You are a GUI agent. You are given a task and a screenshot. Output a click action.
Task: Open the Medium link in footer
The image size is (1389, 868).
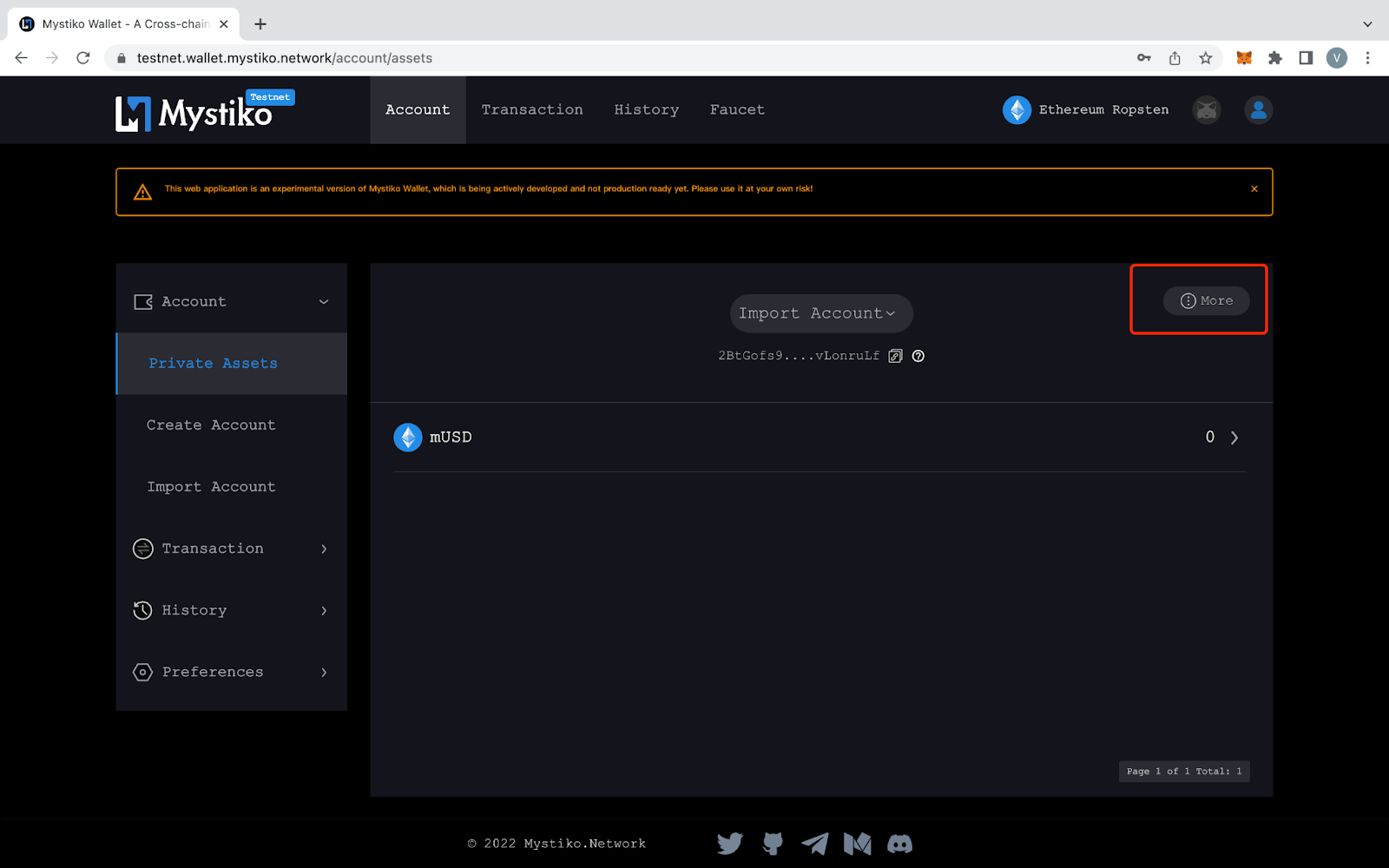pos(858,844)
